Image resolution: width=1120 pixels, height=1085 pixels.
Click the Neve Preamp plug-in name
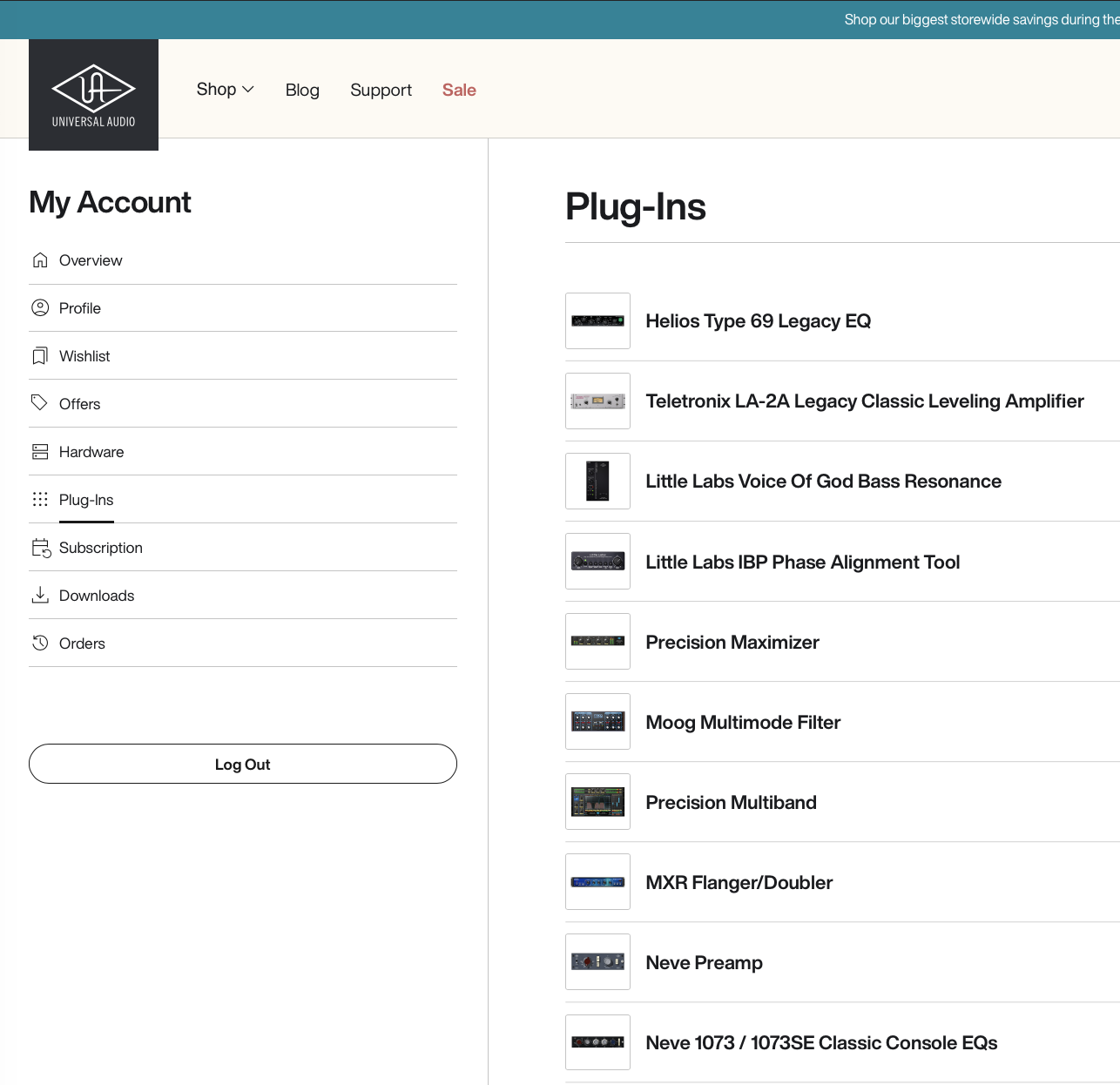pos(704,963)
